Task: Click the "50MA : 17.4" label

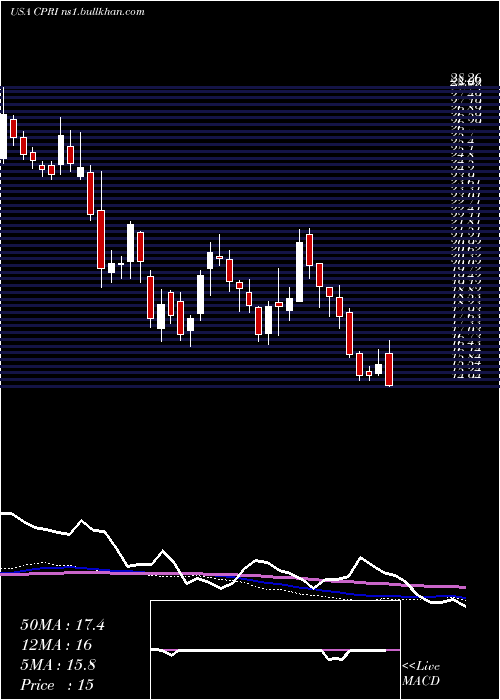Action: [62, 625]
